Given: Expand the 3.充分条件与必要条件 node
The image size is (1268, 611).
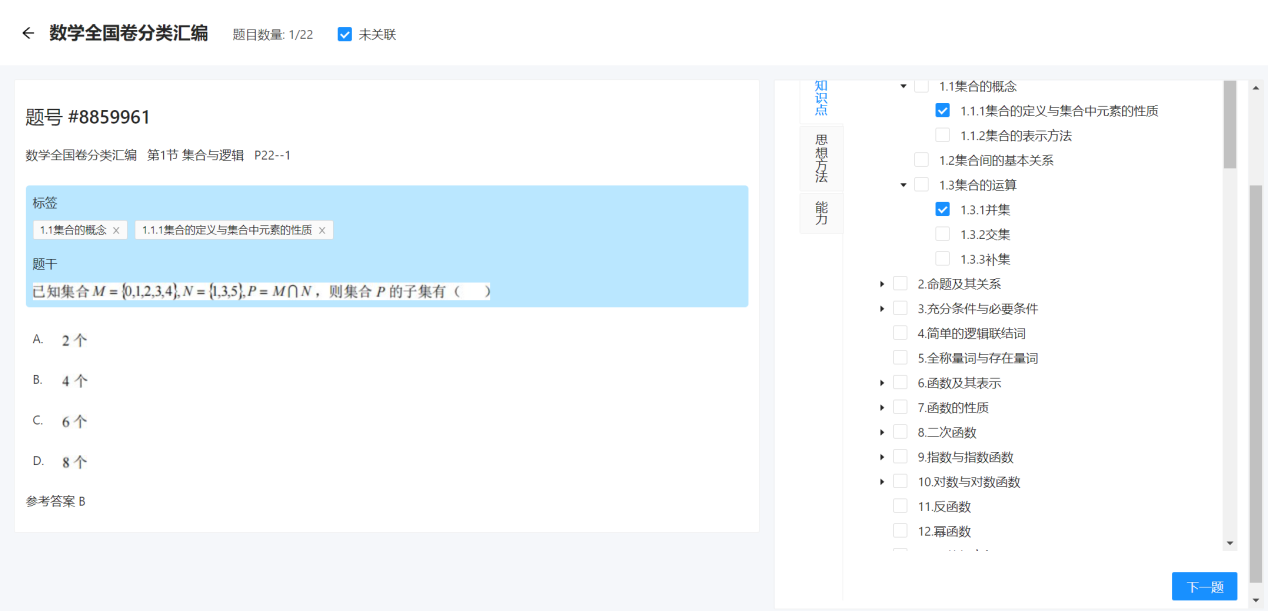Looking at the screenshot, I should tap(882, 308).
